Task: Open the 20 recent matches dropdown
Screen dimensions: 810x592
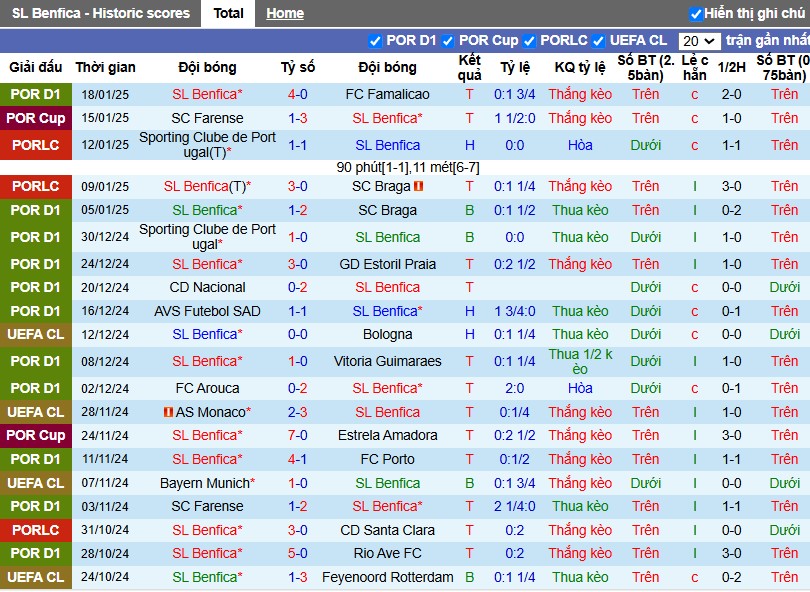Action: click(699, 41)
